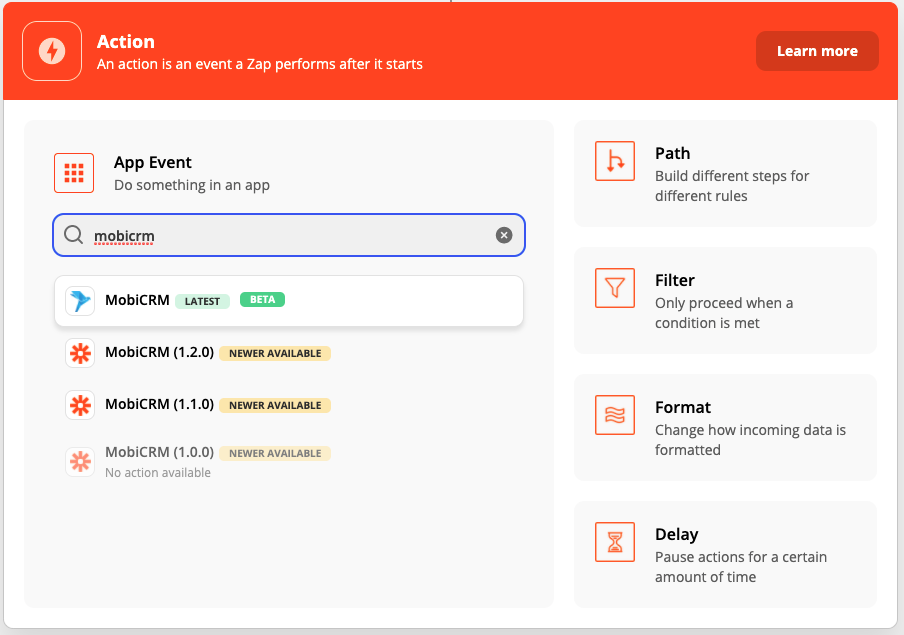Viewport: 904px width, 635px height.
Task: Add a Filter step
Action: [725, 300]
